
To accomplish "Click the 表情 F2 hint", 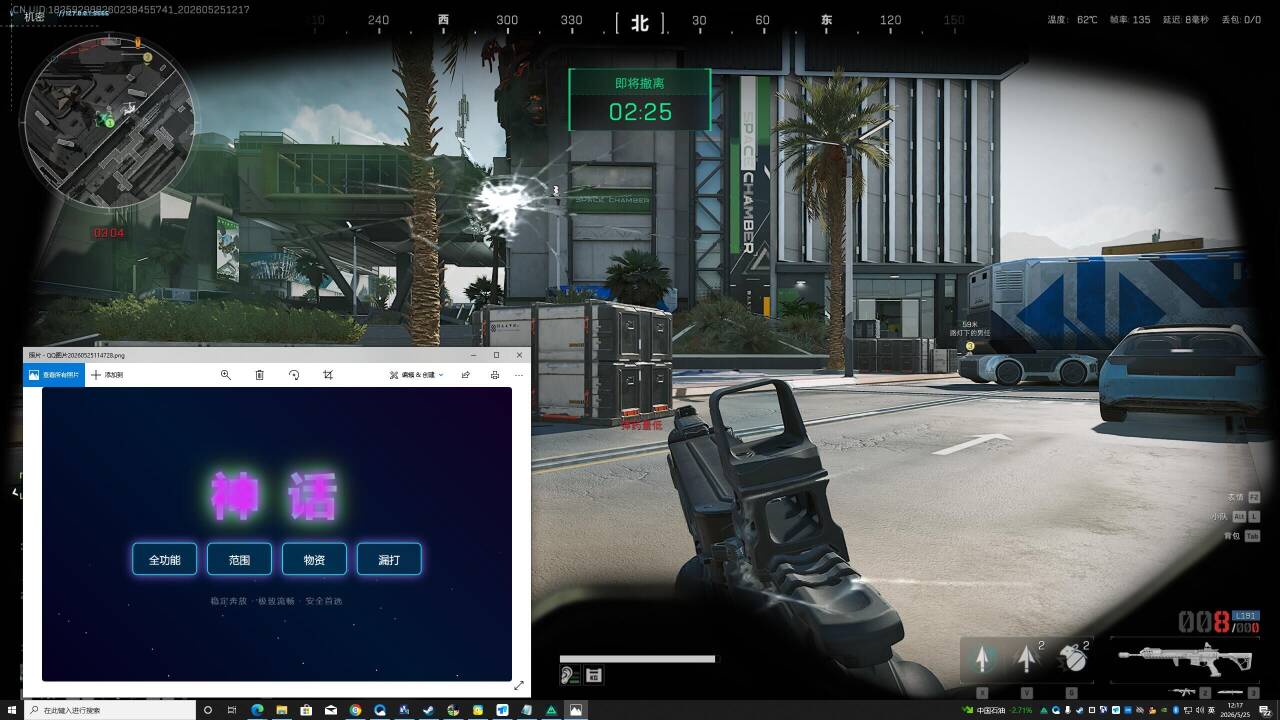I will click(1243, 497).
